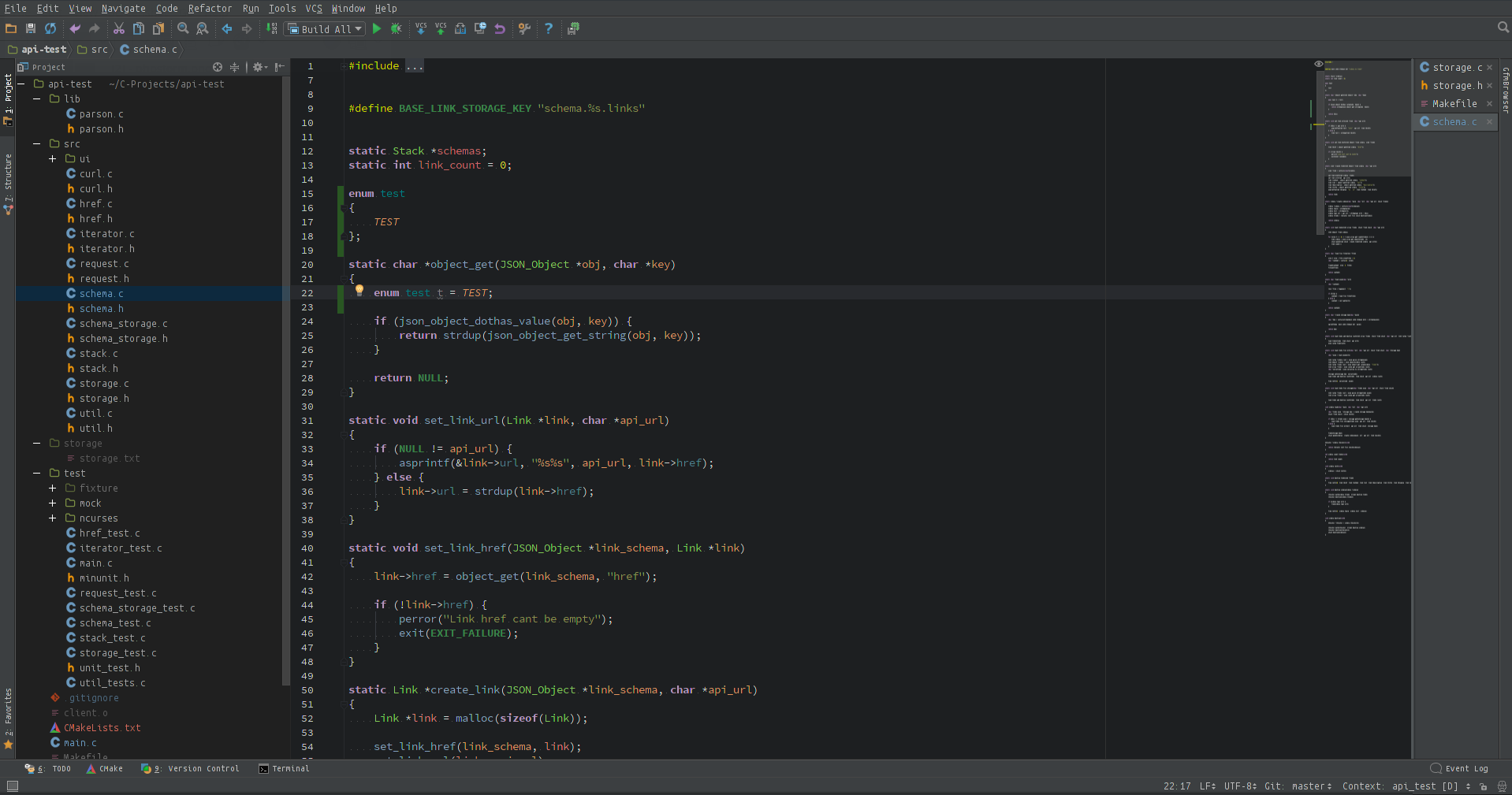
Task: Switch to the storage.c editor tab
Action: pos(1457,68)
